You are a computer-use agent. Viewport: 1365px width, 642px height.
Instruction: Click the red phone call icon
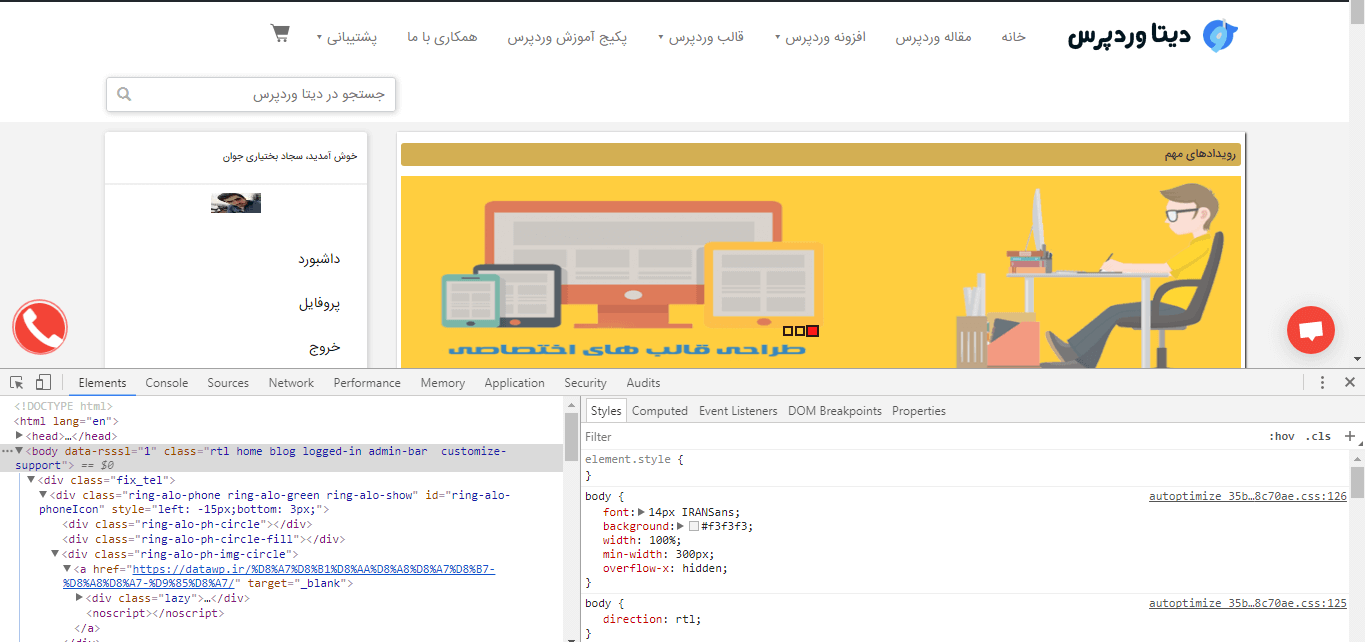coord(40,327)
